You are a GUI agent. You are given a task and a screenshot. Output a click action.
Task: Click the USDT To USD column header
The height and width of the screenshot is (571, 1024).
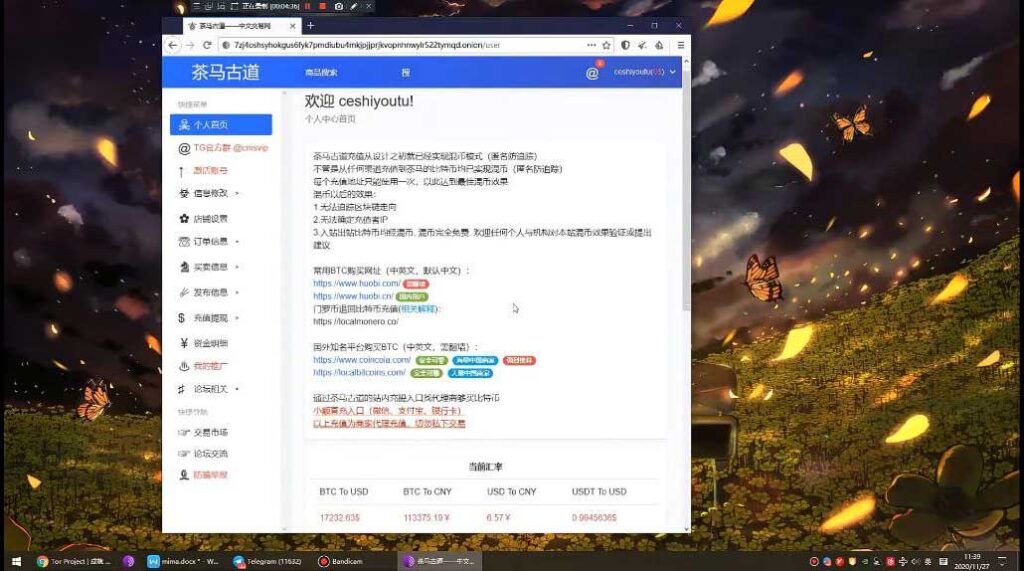point(599,492)
